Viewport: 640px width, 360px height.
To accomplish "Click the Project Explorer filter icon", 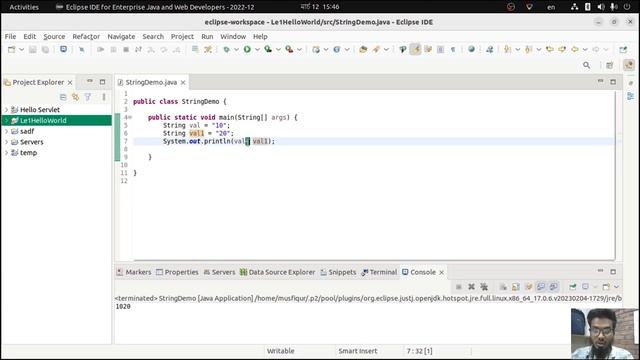I will coord(88,97).
